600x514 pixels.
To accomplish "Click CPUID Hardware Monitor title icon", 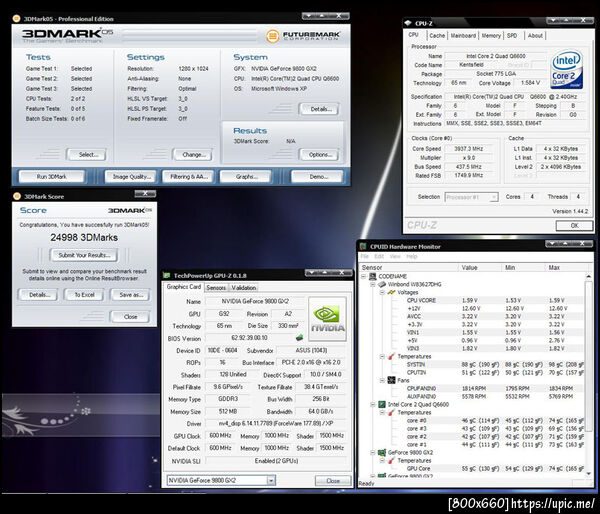I will click(x=364, y=246).
